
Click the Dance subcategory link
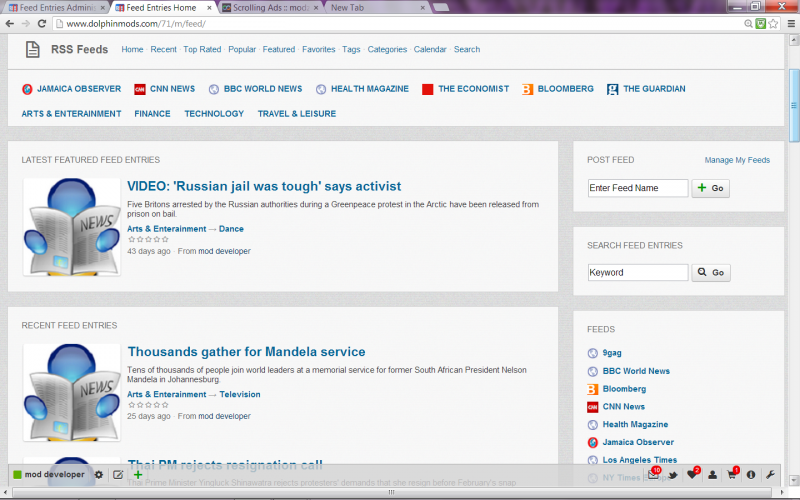pyautogui.click(x=231, y=229)
